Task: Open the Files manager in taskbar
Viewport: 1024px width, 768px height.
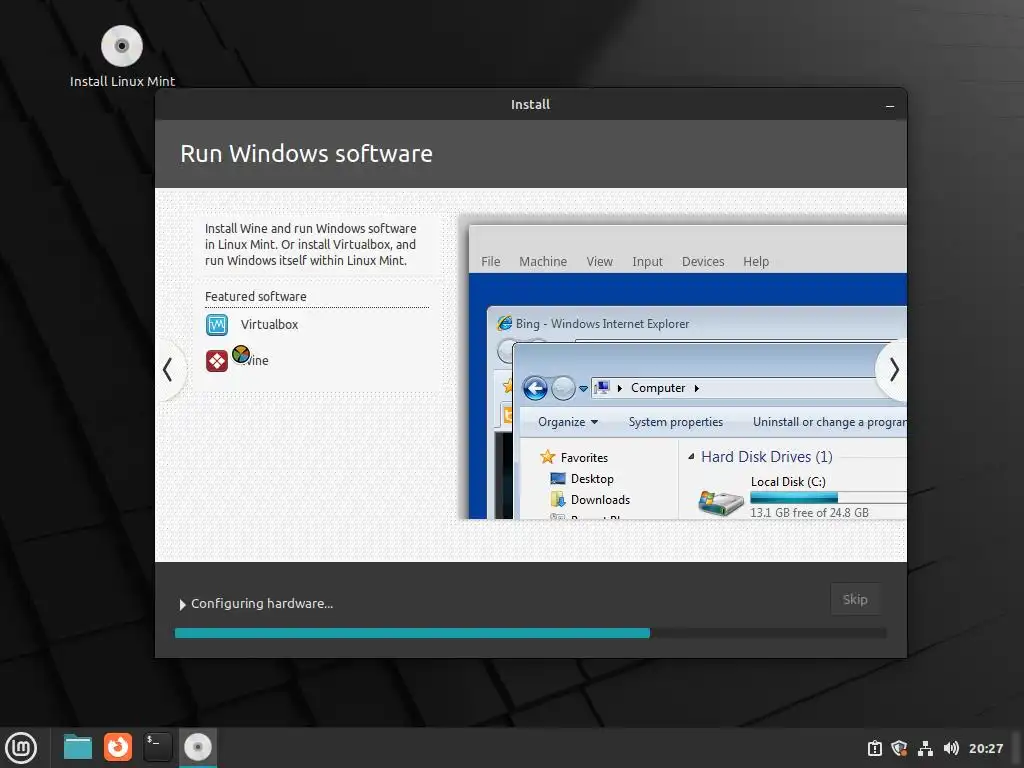Action: click(x=78, y=747)
